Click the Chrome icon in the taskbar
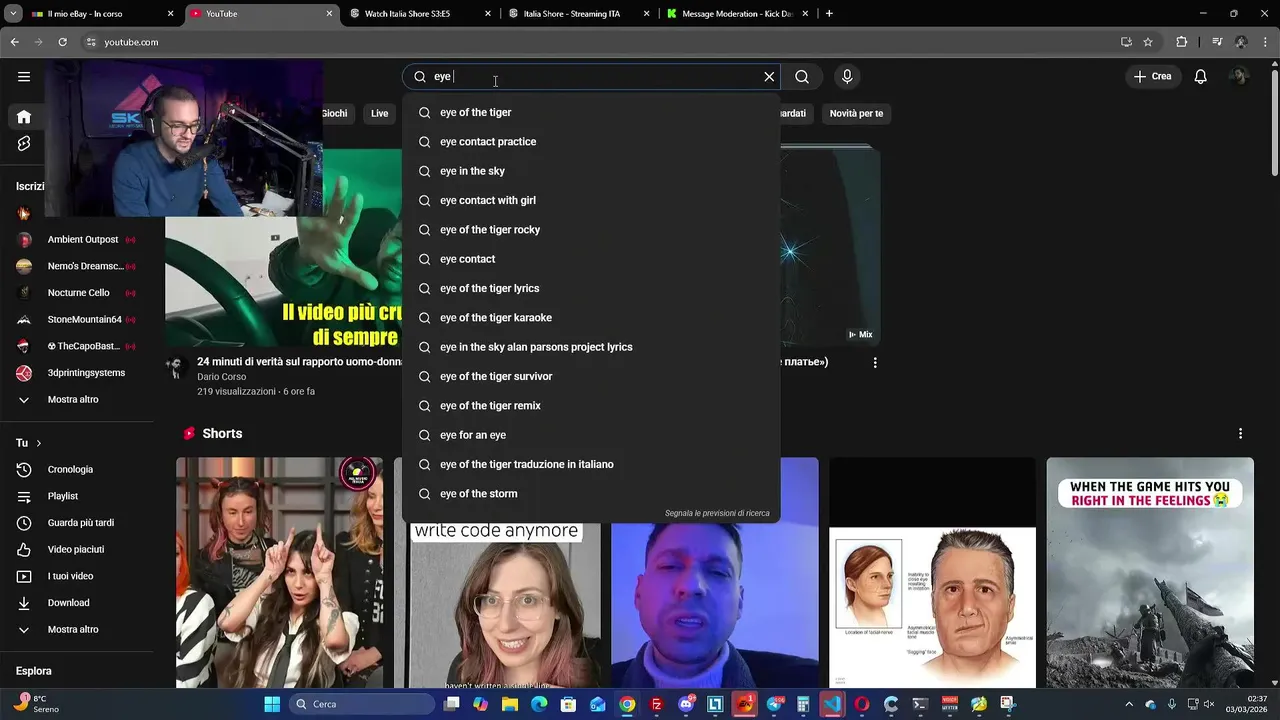Image resolution: width=1280 pixels, height=720 pixels. point(627,704)
